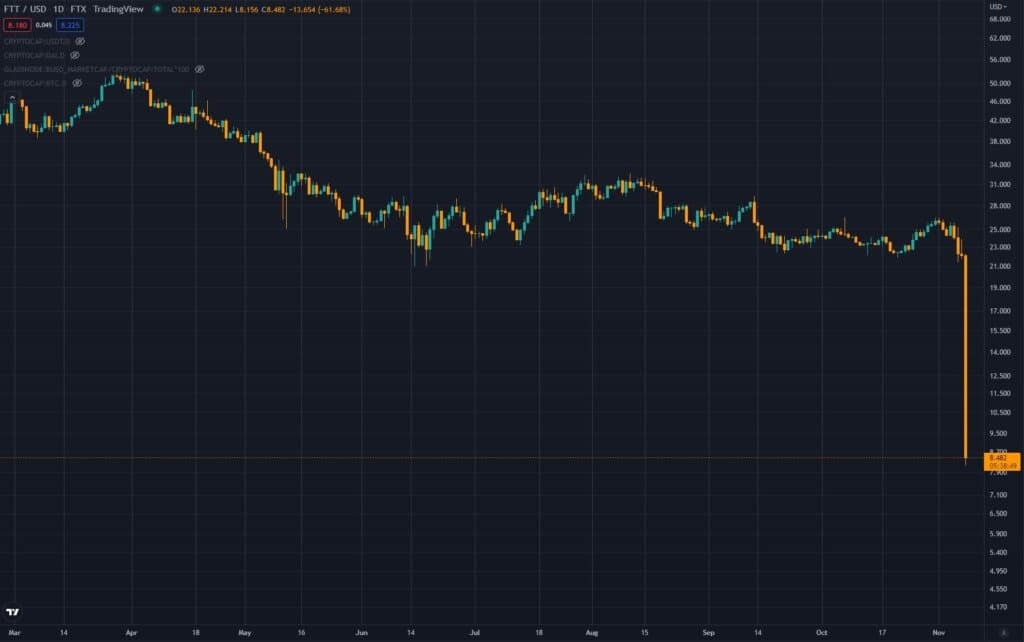Click the Jun label on time axis
This screenshot has width=1024, height=642.
click(x=362, y=632)
